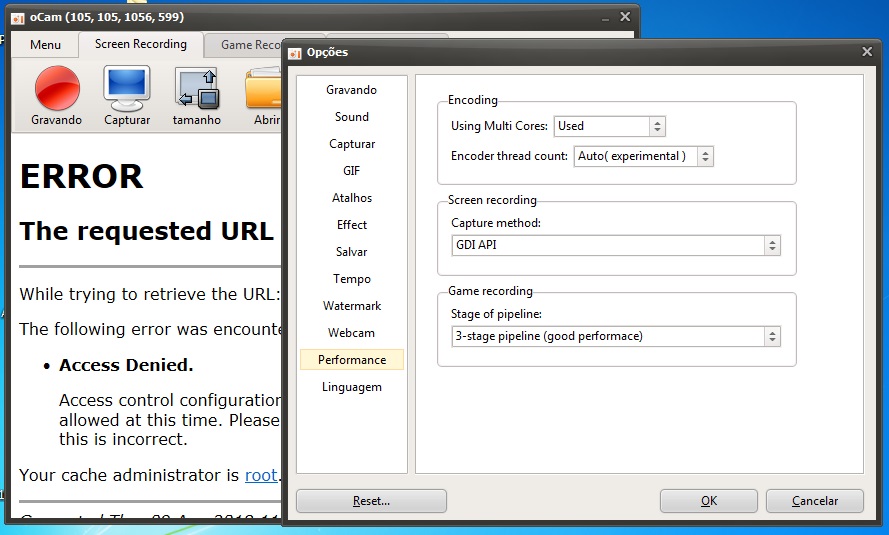The height and width of the screenshot is (535, 889).
Task: Open the Menu tab in oCam
Action: [45, 45]
